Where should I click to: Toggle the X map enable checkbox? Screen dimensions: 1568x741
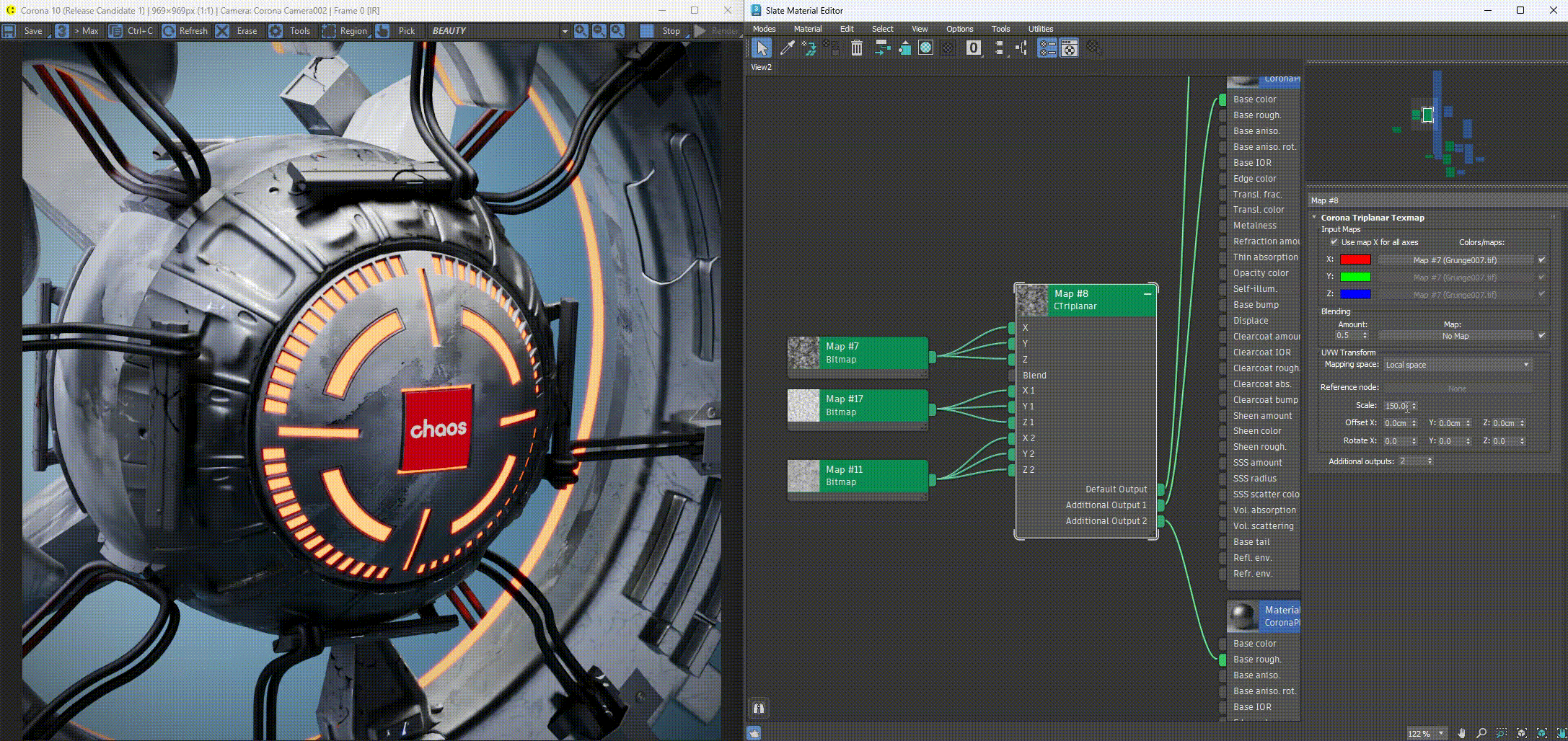tap(1541, 259)
